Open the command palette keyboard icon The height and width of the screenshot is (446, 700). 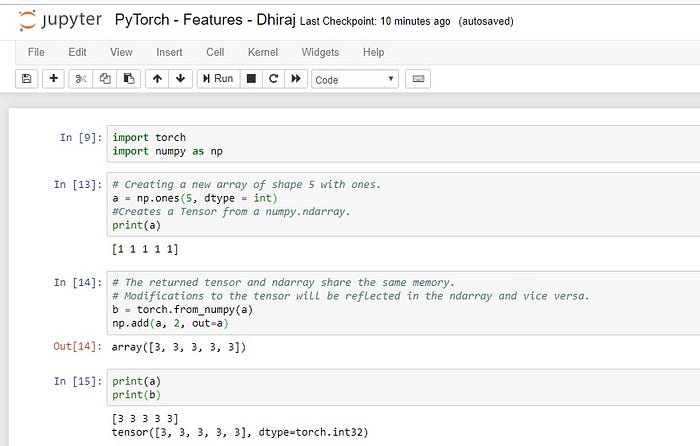(x=418, y=79)
